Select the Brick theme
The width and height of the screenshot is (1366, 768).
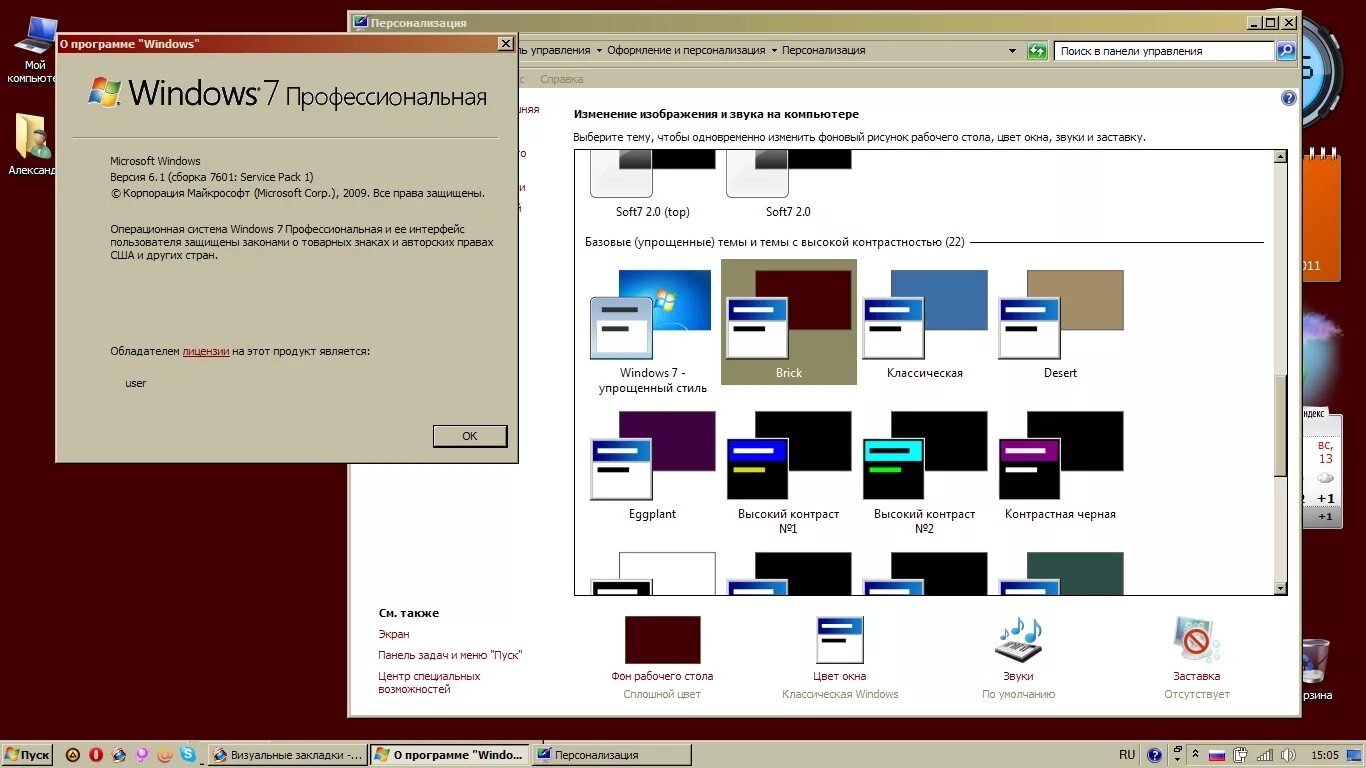point(788,322)
